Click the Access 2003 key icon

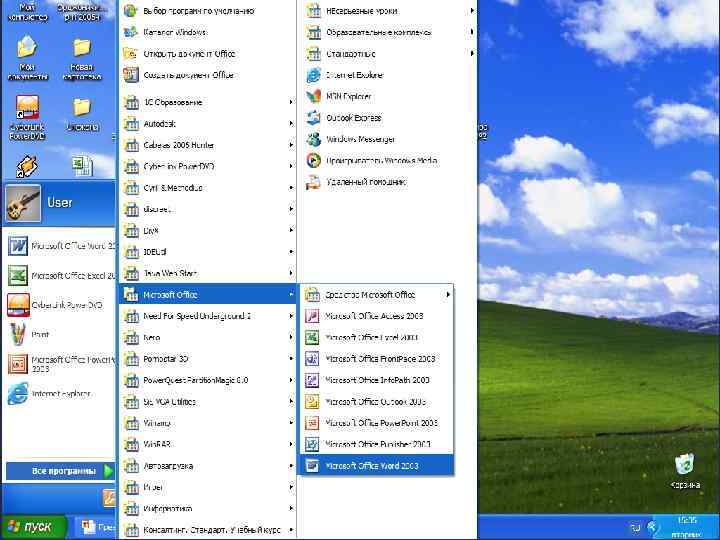(x=312, y=316)
